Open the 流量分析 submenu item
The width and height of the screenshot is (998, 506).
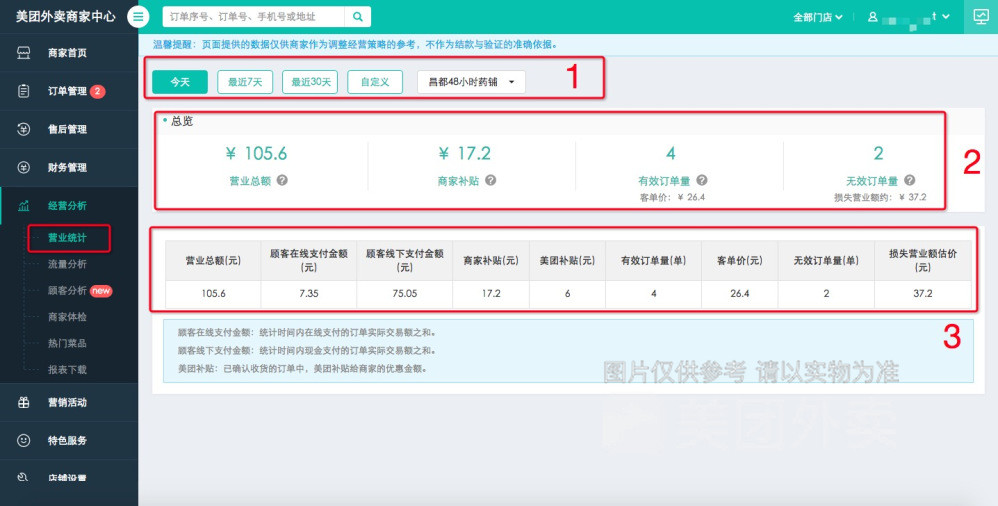click(68, 264)
